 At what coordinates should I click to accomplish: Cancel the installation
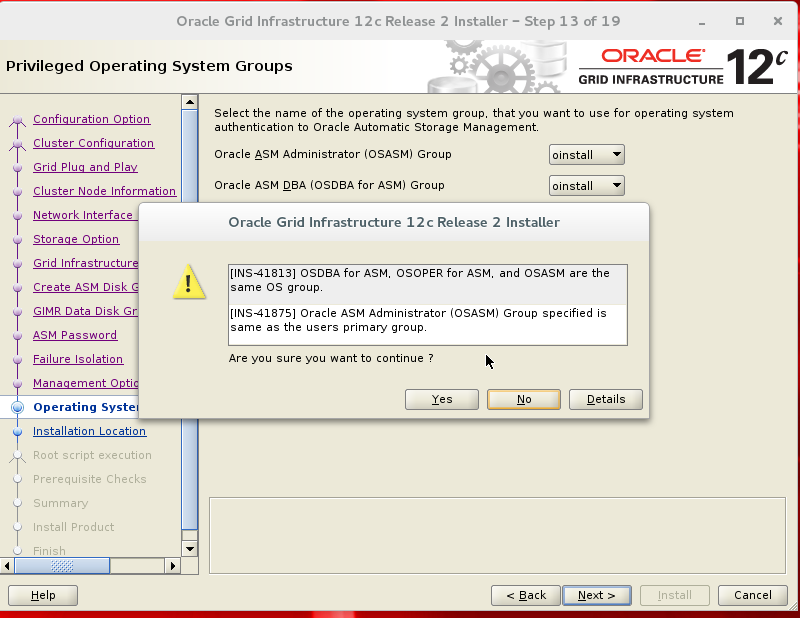[x=752, y=595]
